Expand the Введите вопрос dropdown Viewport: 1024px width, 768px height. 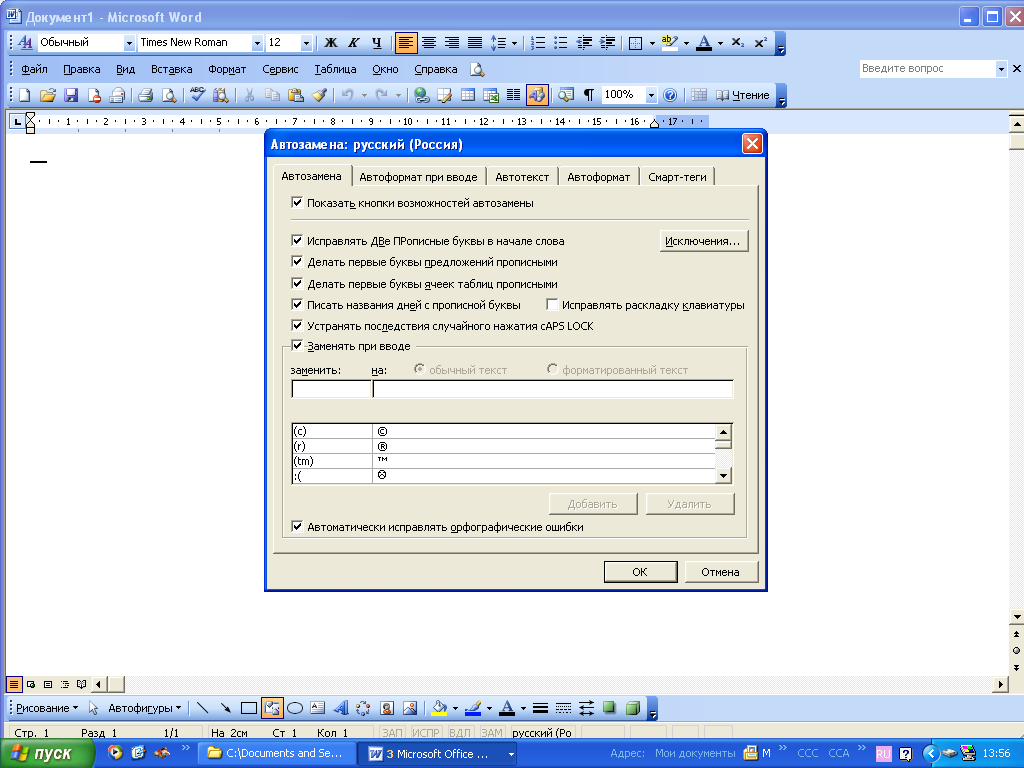point(1000,69)
